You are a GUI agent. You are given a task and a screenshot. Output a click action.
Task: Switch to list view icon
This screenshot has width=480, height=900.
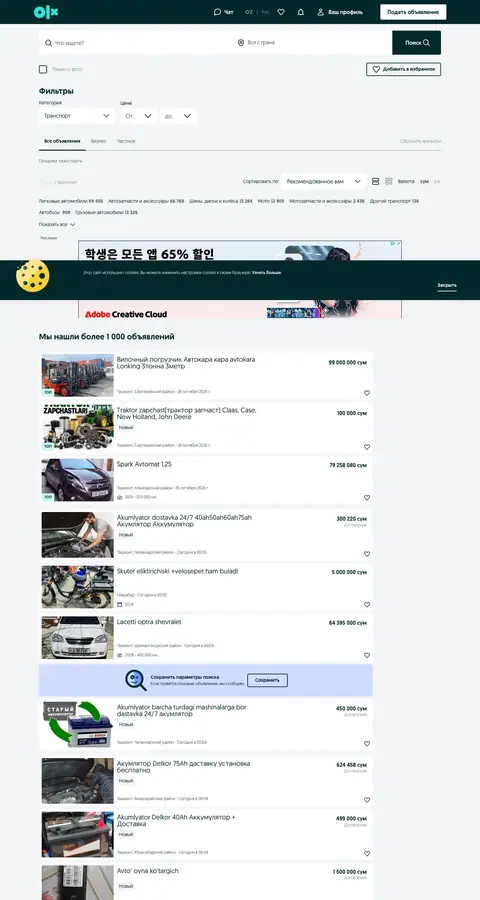[x=376, y=181]
